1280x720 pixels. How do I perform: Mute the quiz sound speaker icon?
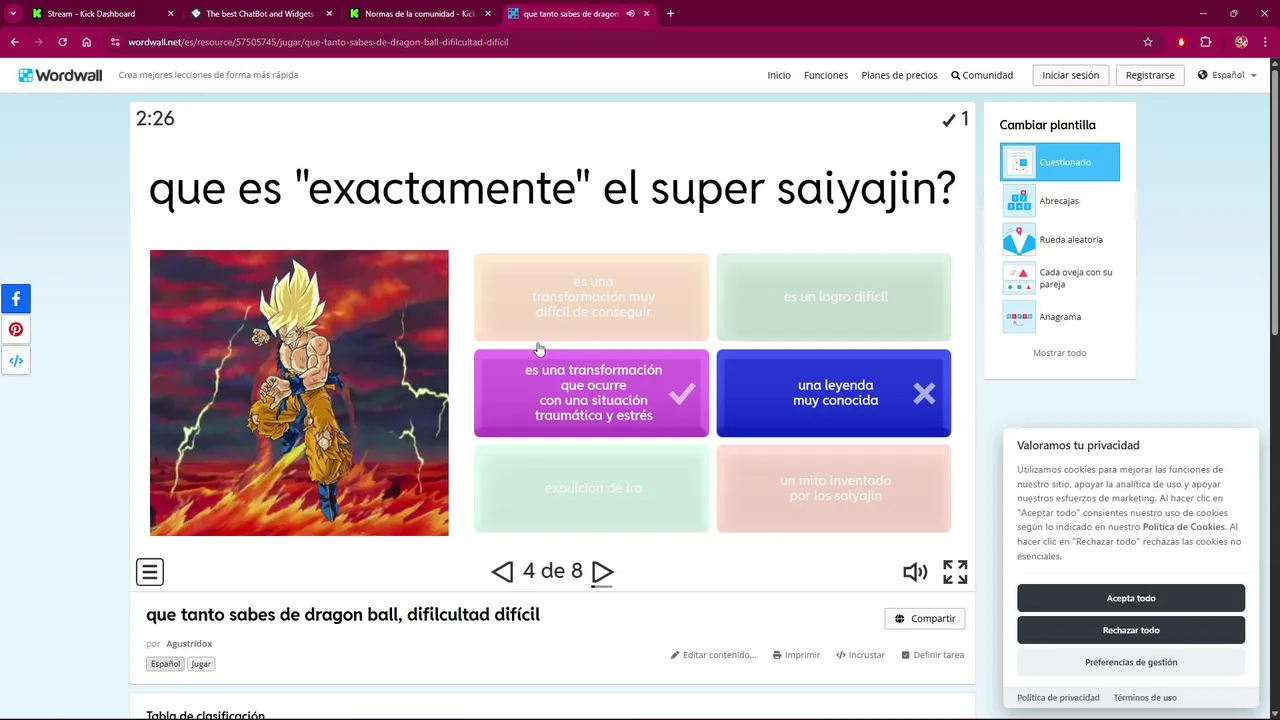pyautogui.click(x=915, y=572)
